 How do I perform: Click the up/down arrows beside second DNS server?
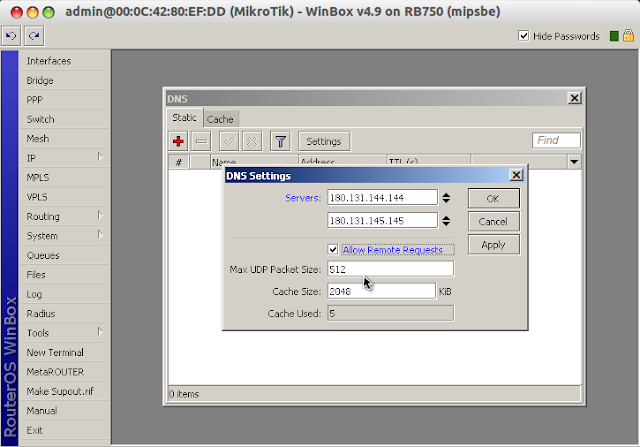click(446, 221)
